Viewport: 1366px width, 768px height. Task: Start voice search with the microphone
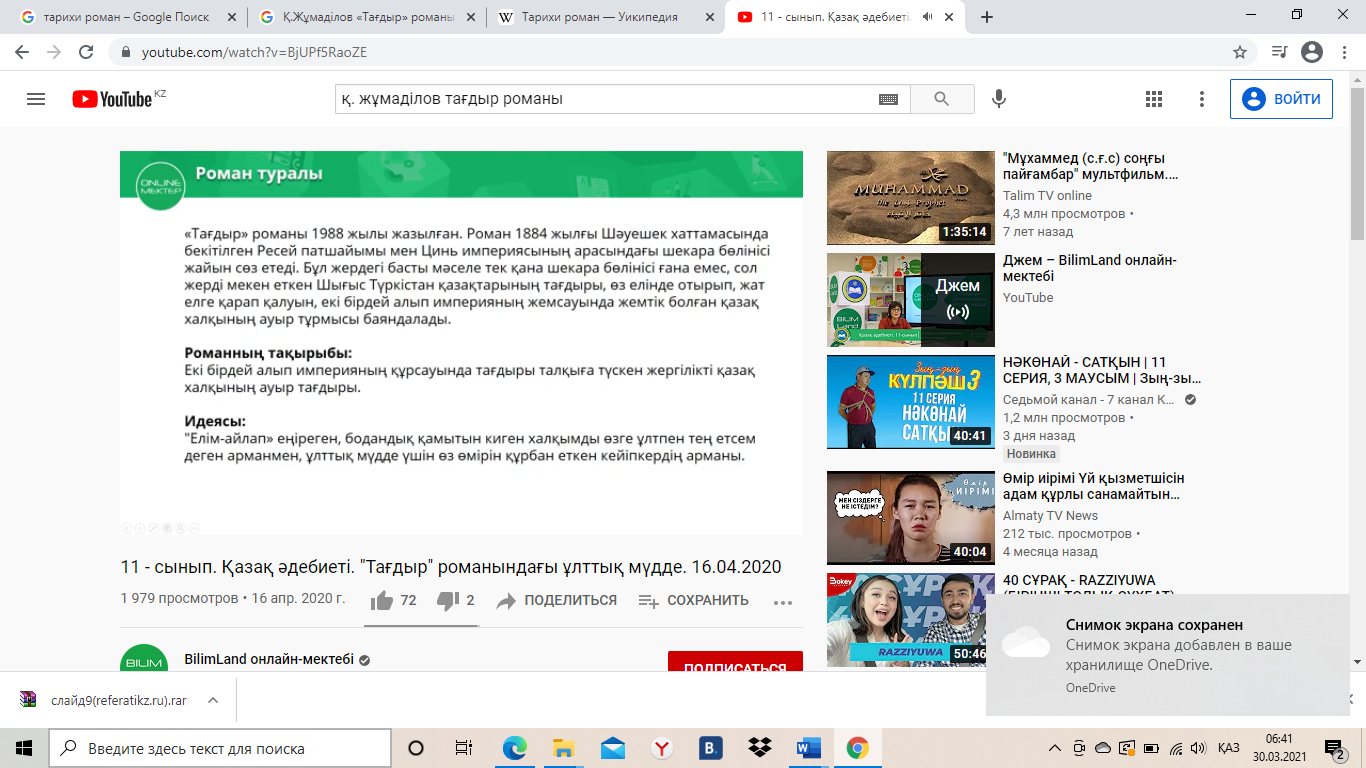998,99
